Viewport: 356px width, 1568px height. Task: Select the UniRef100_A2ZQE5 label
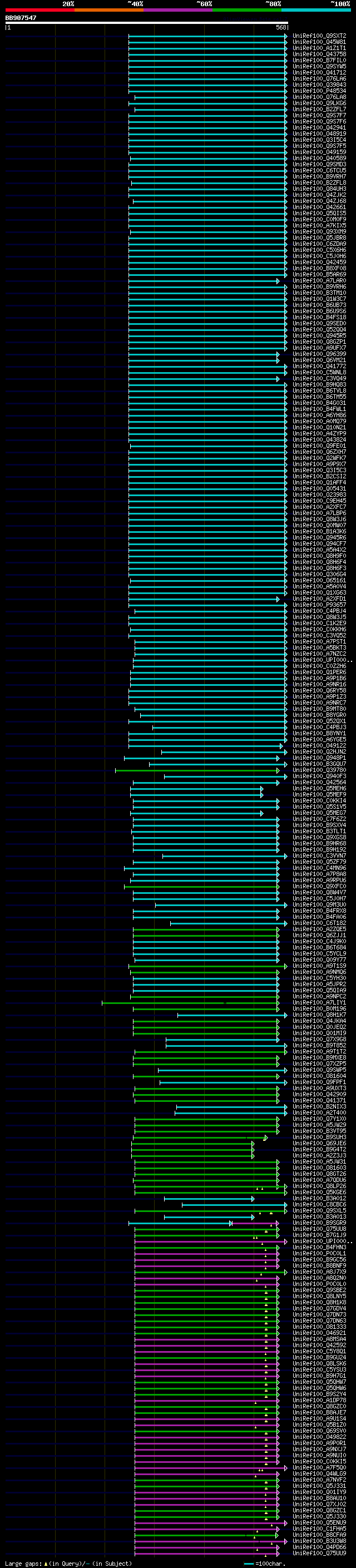319,929
